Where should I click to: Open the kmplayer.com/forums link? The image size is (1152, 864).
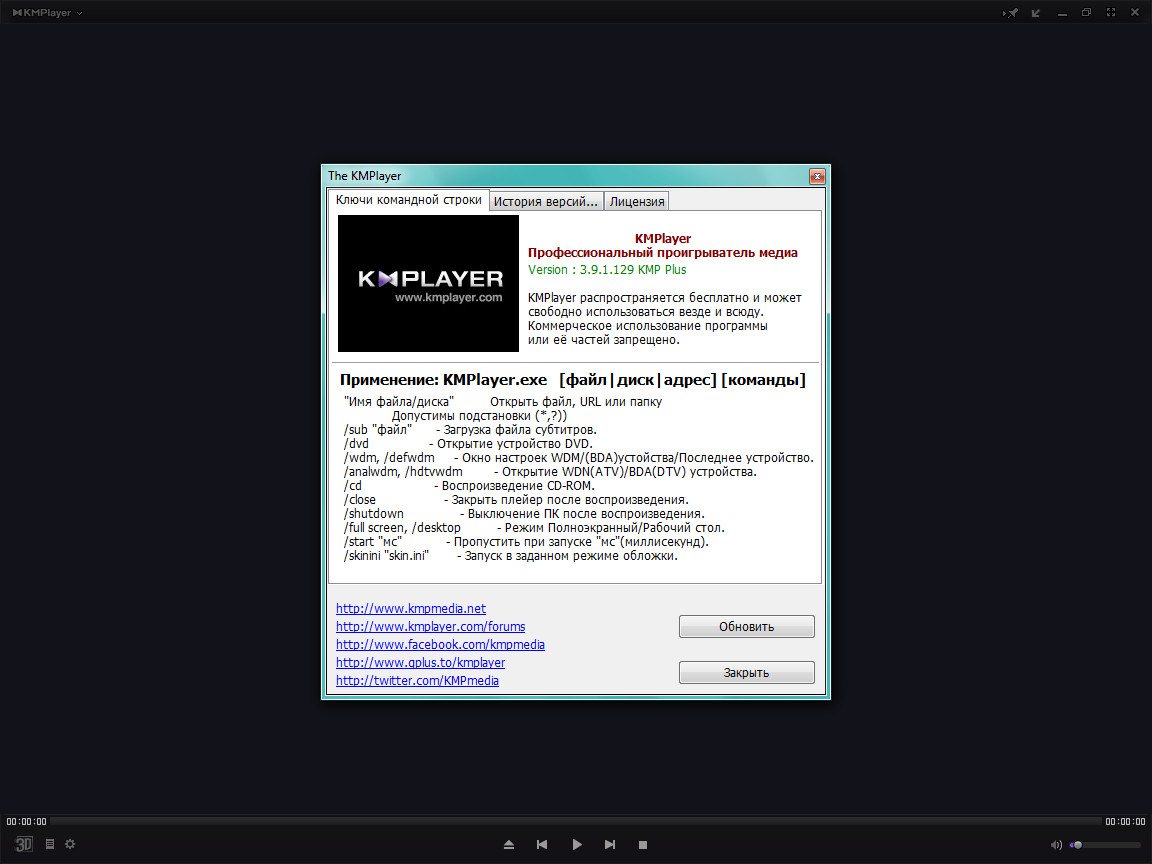[x=431, y=627]
